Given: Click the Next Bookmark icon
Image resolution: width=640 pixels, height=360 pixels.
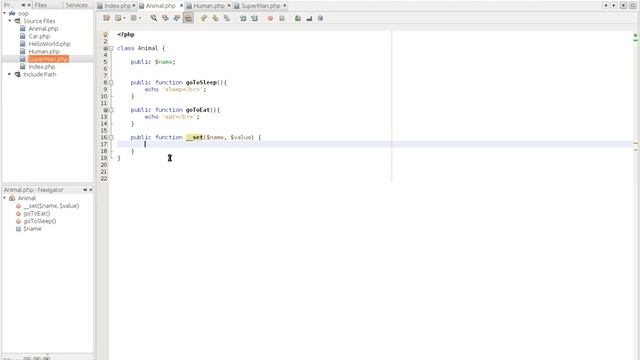Looking at the screenshot, I should (215, 18).
